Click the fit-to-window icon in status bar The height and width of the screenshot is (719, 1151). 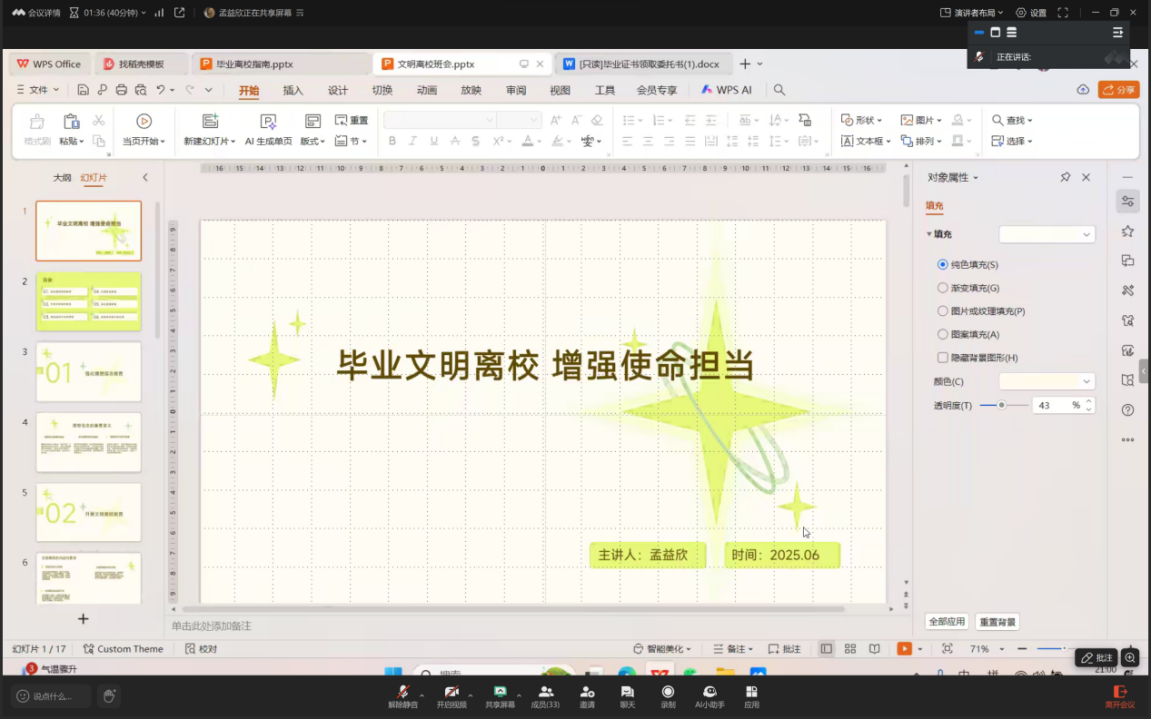click(x=948, y=648)
